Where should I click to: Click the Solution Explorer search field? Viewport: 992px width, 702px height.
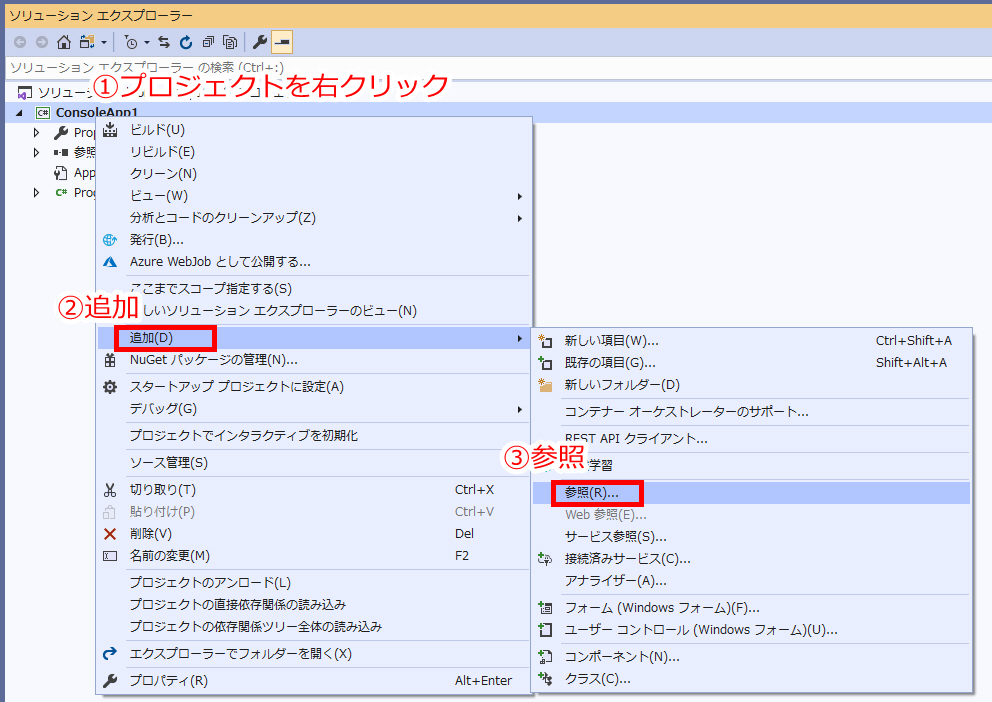click(x=498, y=68)
